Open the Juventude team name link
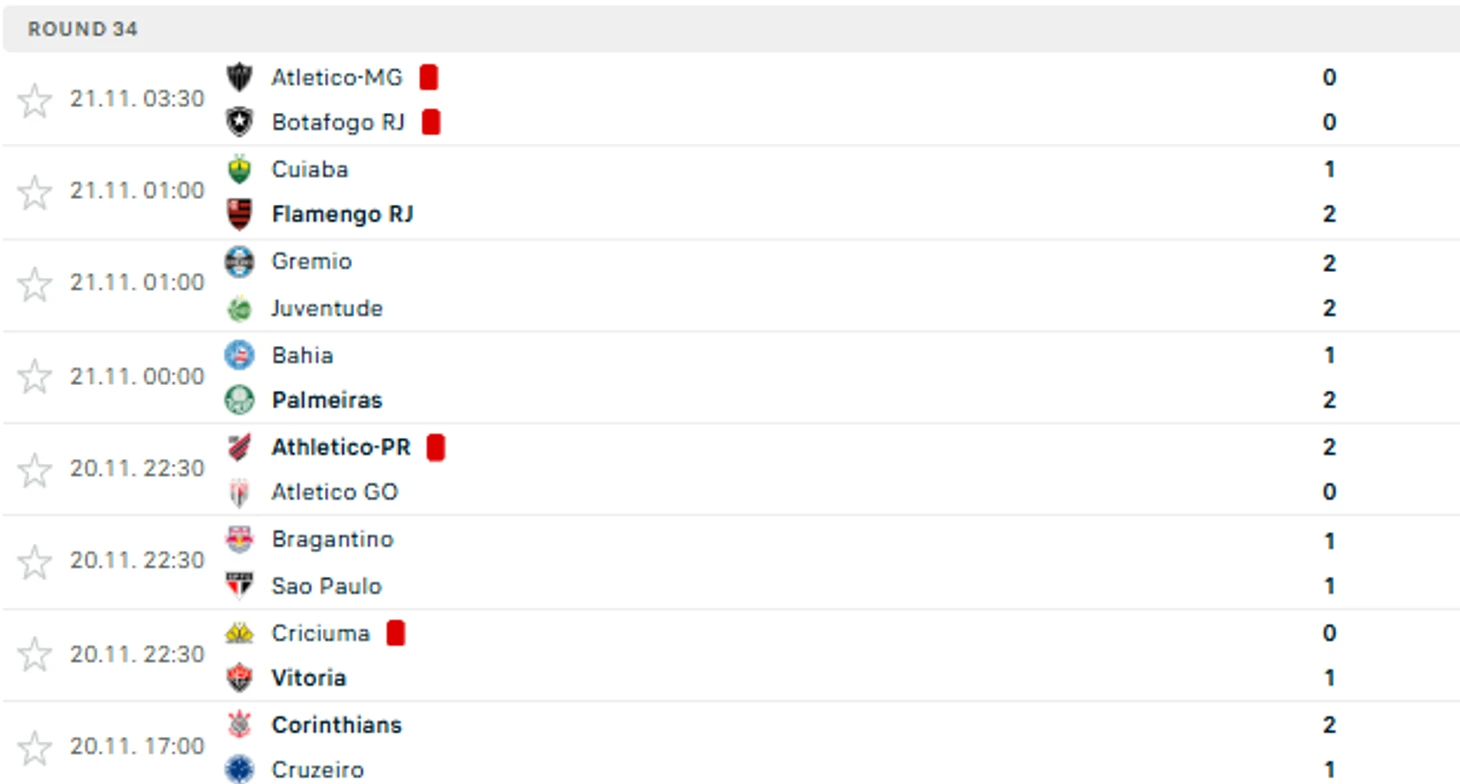Screen dimensions: 1460x784 [327, 308]
